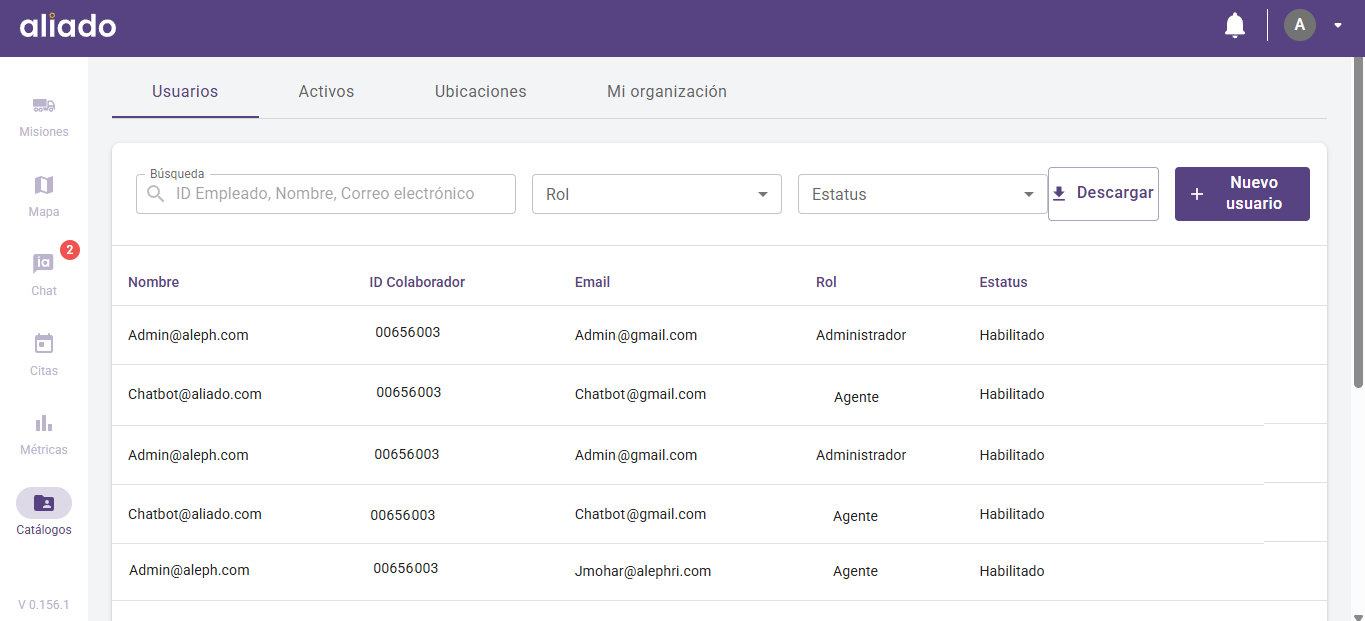
Task: Open Chat icon with notification badge
Action: (x=44, y=265)
